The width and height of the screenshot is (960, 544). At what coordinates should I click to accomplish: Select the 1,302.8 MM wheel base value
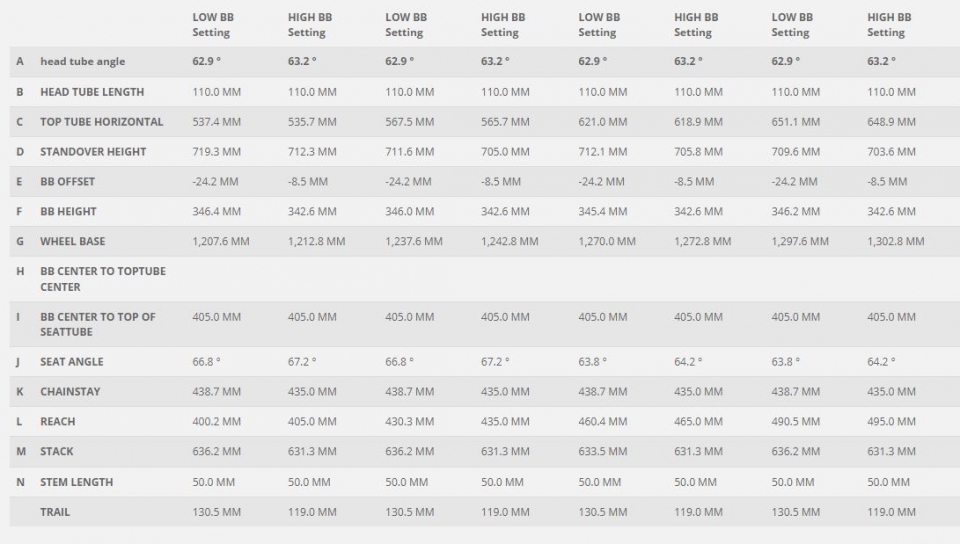(896, 242)
